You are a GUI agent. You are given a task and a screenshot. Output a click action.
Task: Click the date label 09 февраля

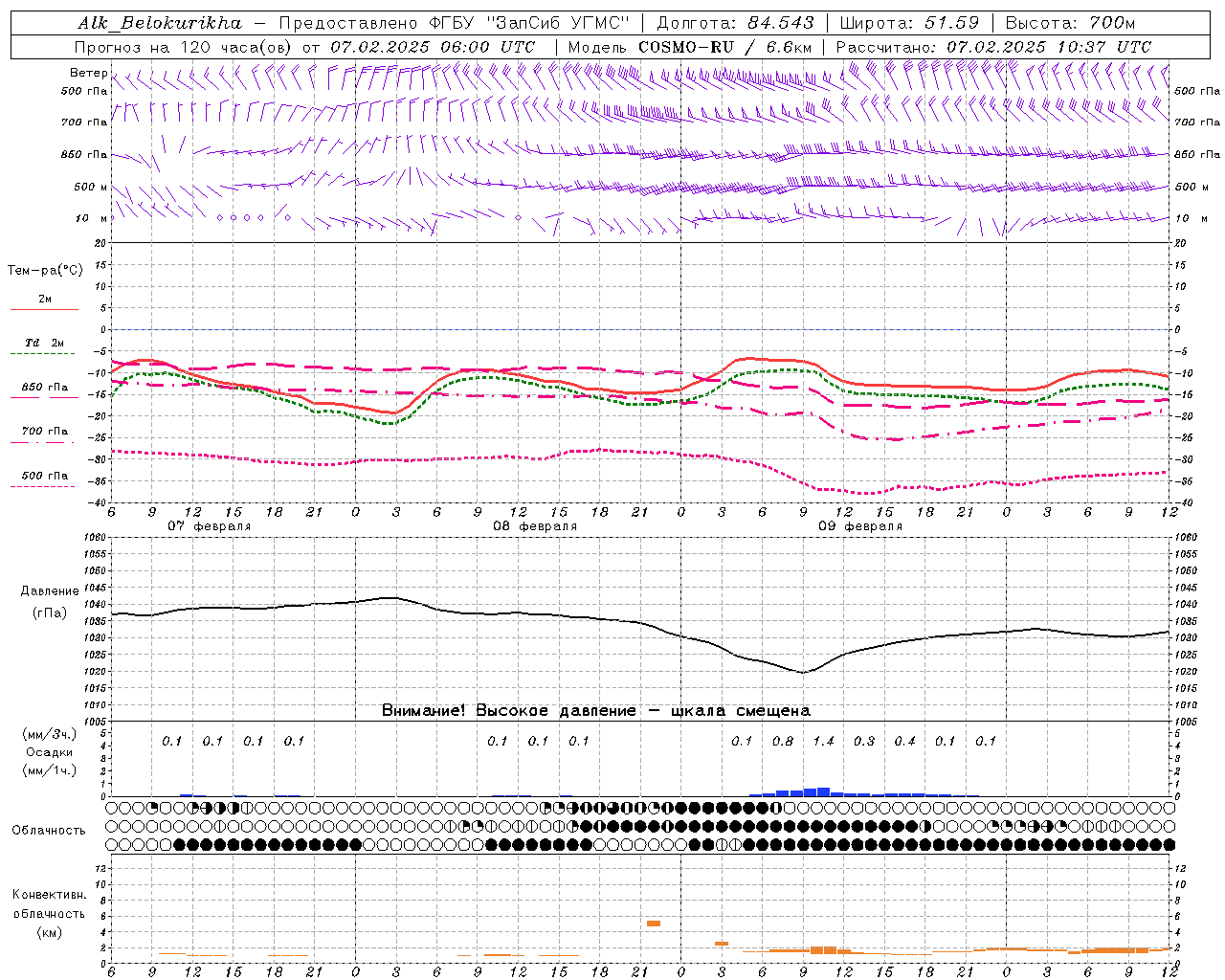pyautogui.click(x=860, y=526)
